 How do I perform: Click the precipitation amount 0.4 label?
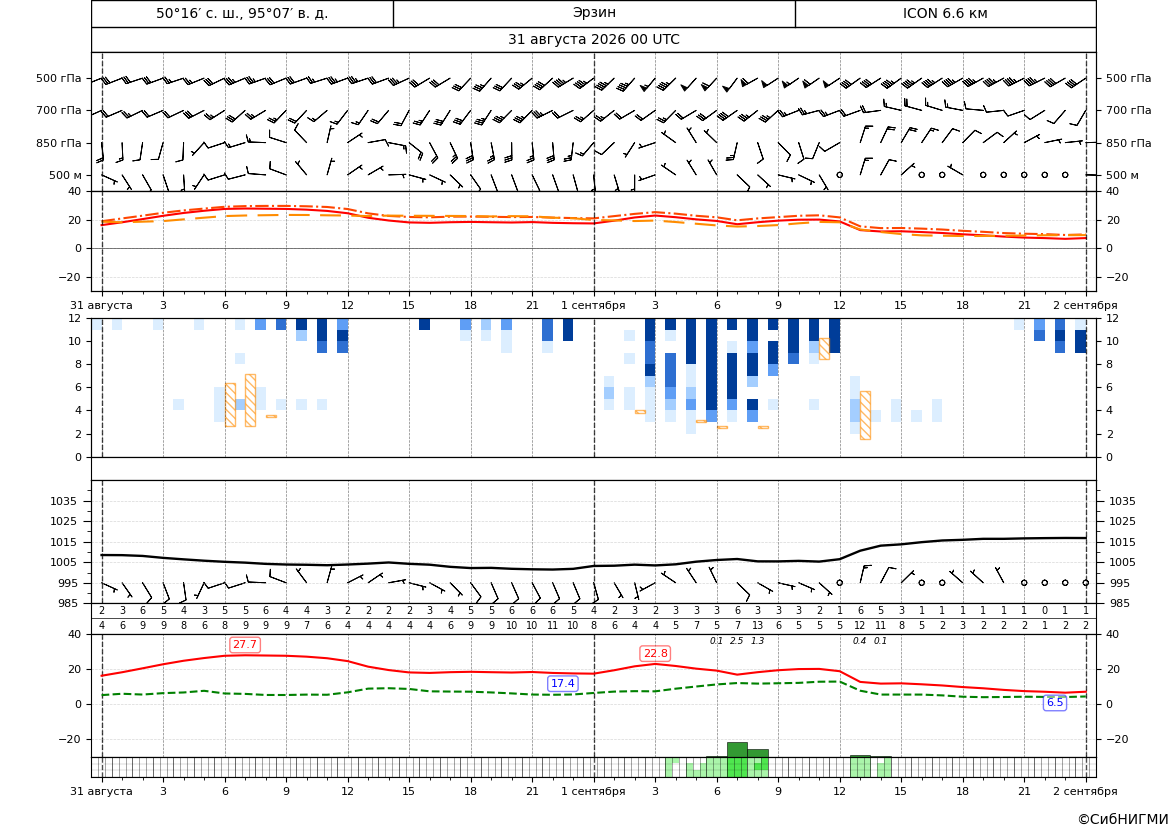click(860, 641)
